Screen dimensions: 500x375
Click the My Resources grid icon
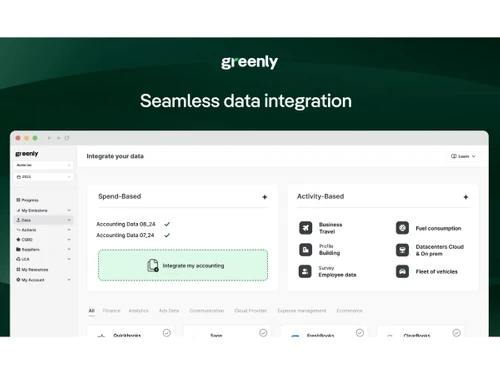[18, 269]
